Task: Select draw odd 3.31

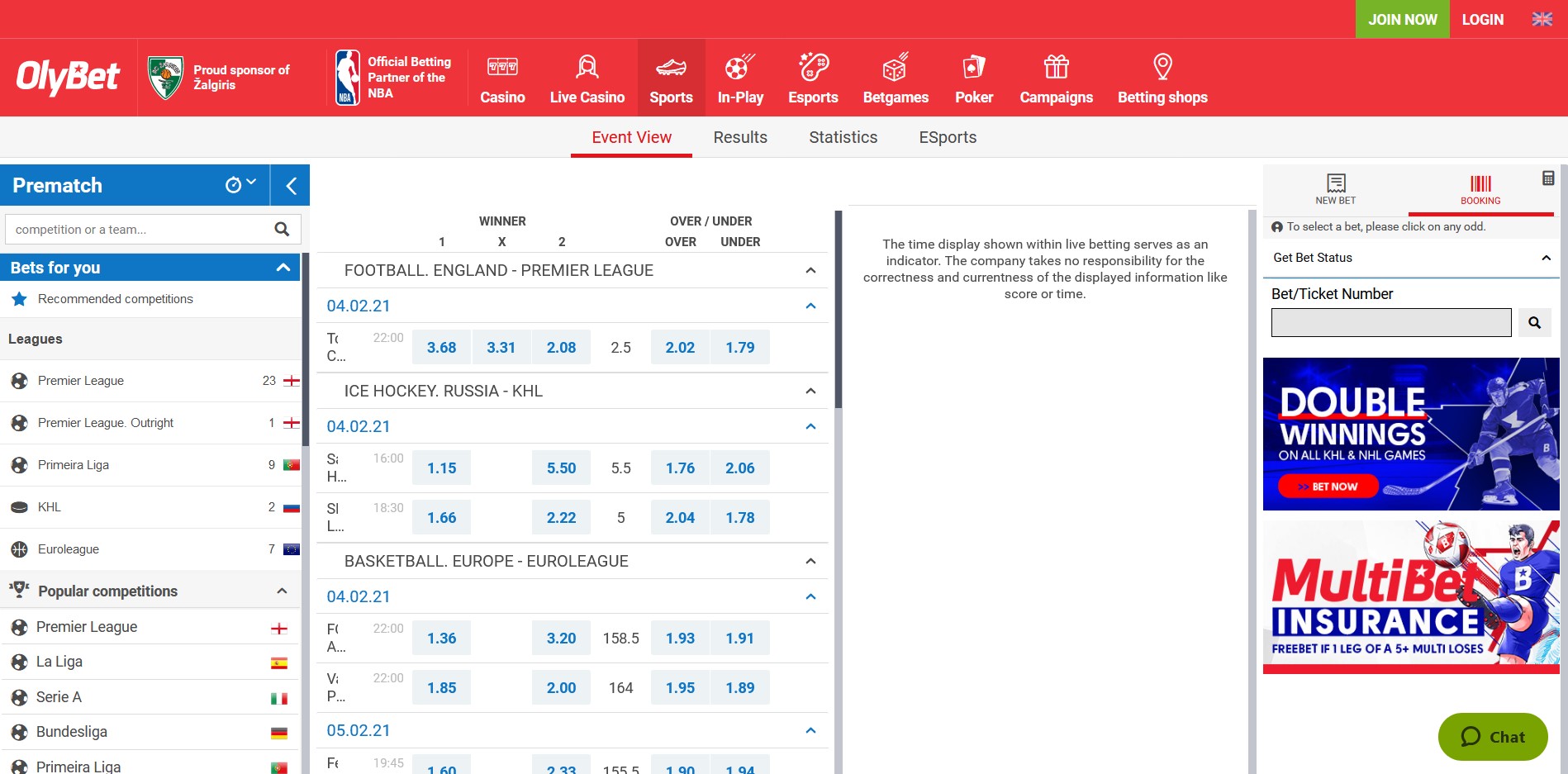Action: pos(501,347)
